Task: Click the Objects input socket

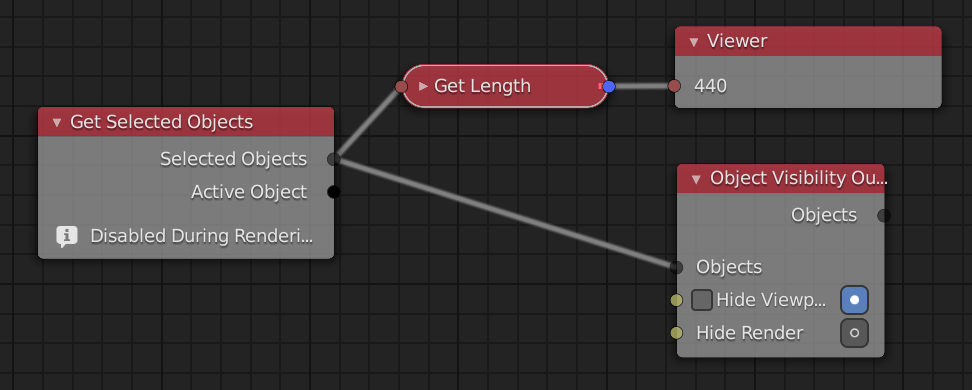Action: pos(676,267)
